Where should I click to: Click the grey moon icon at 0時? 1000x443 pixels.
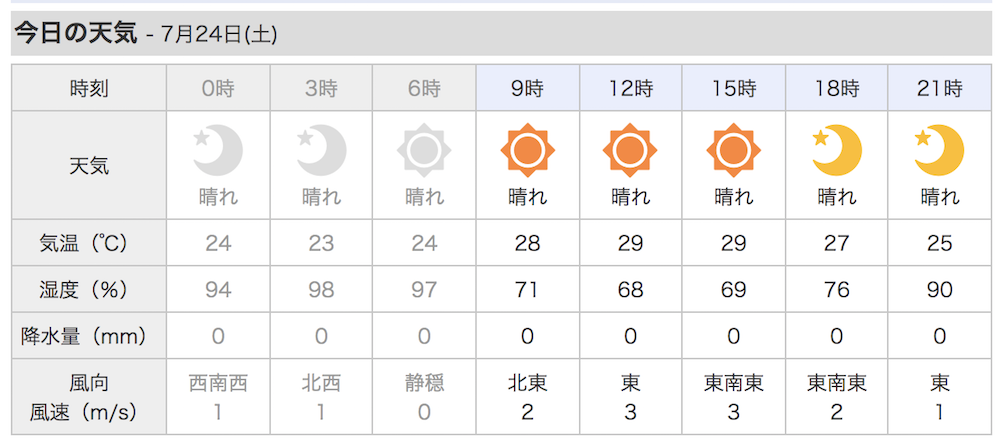click(218, 150)
